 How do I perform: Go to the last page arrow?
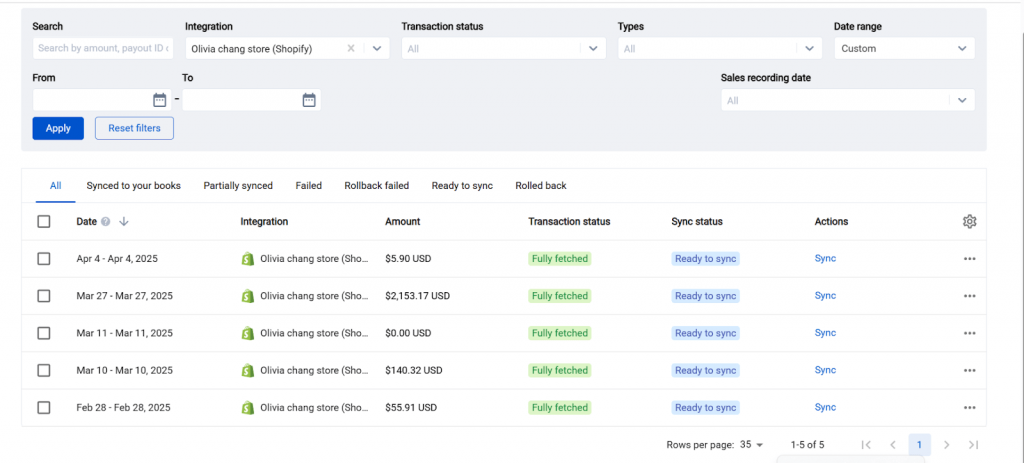click(x=973, y=445)
